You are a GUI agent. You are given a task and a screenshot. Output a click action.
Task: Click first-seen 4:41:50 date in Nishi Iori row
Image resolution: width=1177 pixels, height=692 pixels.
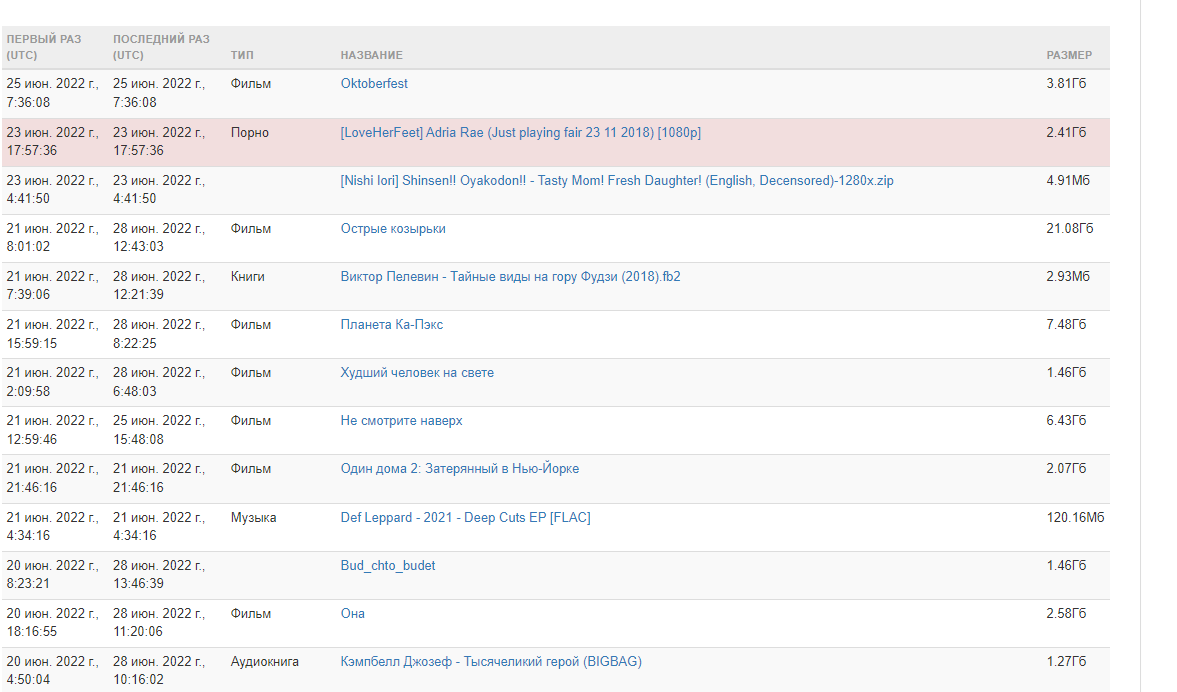coord(53,189)
